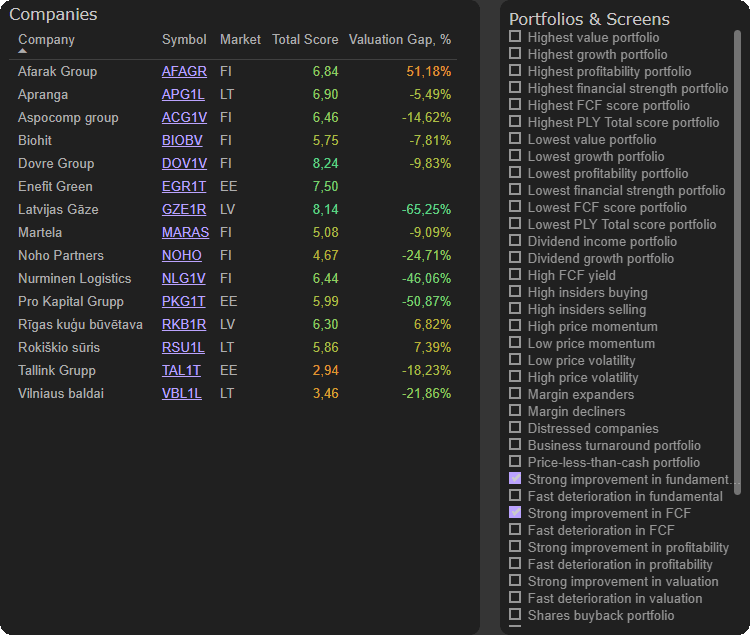Uncheck Strong improvement in fundamental screen
The image size is (750, 635).
[x=515, y=479]
